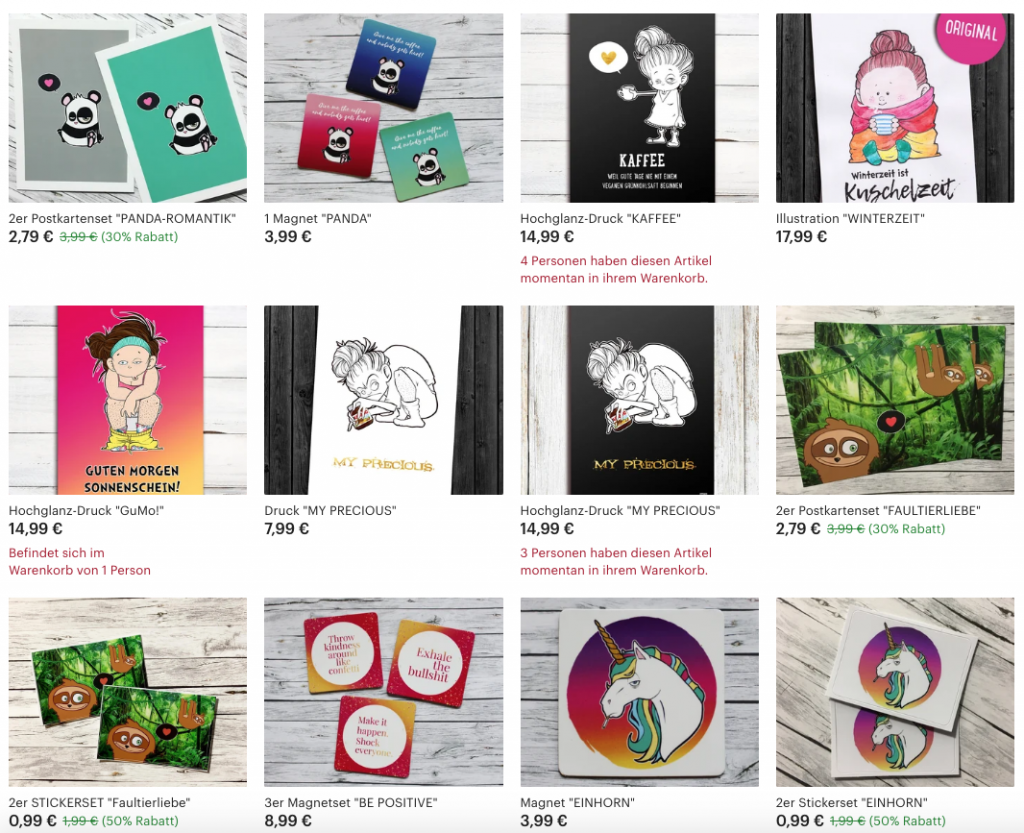The width and height of the screenshot is (1024, 833).
Task: View the KAFFEE black poster thumbnail
Action: [x=639, y=108]
